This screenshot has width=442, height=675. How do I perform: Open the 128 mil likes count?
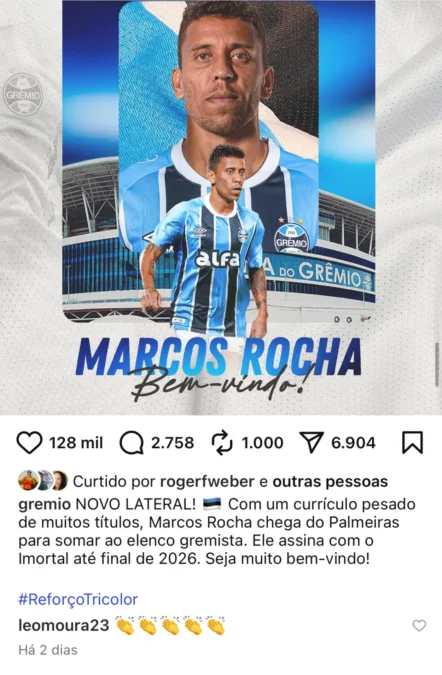76,443
